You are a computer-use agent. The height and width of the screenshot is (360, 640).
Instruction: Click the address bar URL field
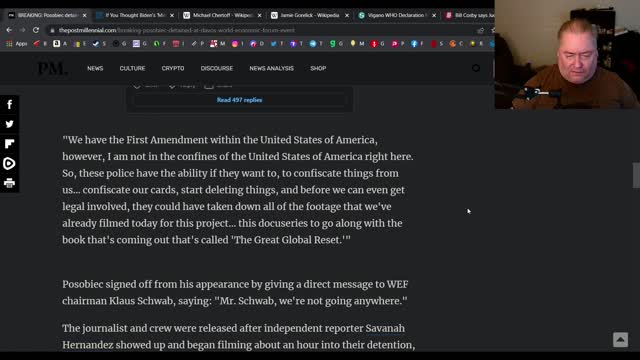(261, 30)
